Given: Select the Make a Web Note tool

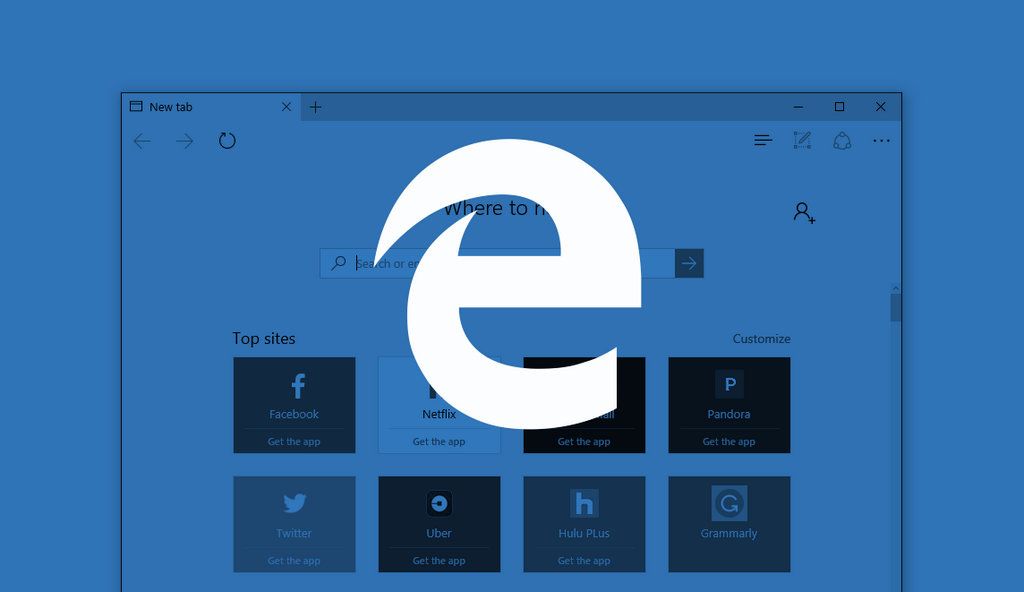Looking at the screenshot, I should coord(802,140).
